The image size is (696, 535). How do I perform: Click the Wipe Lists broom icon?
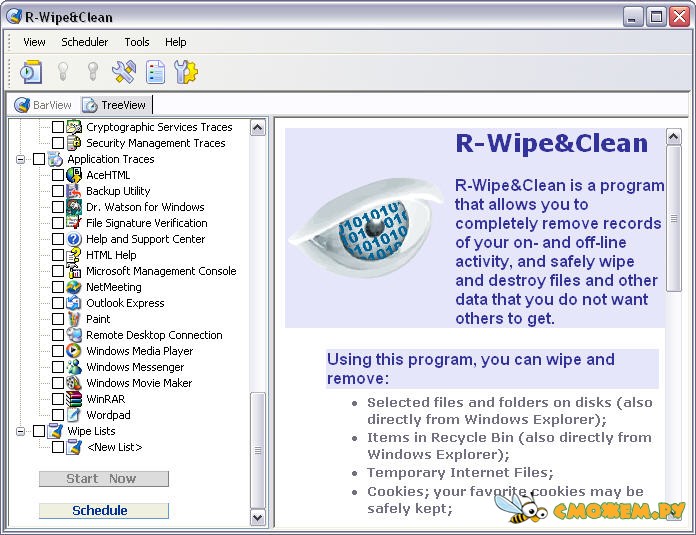pos(55,431)
